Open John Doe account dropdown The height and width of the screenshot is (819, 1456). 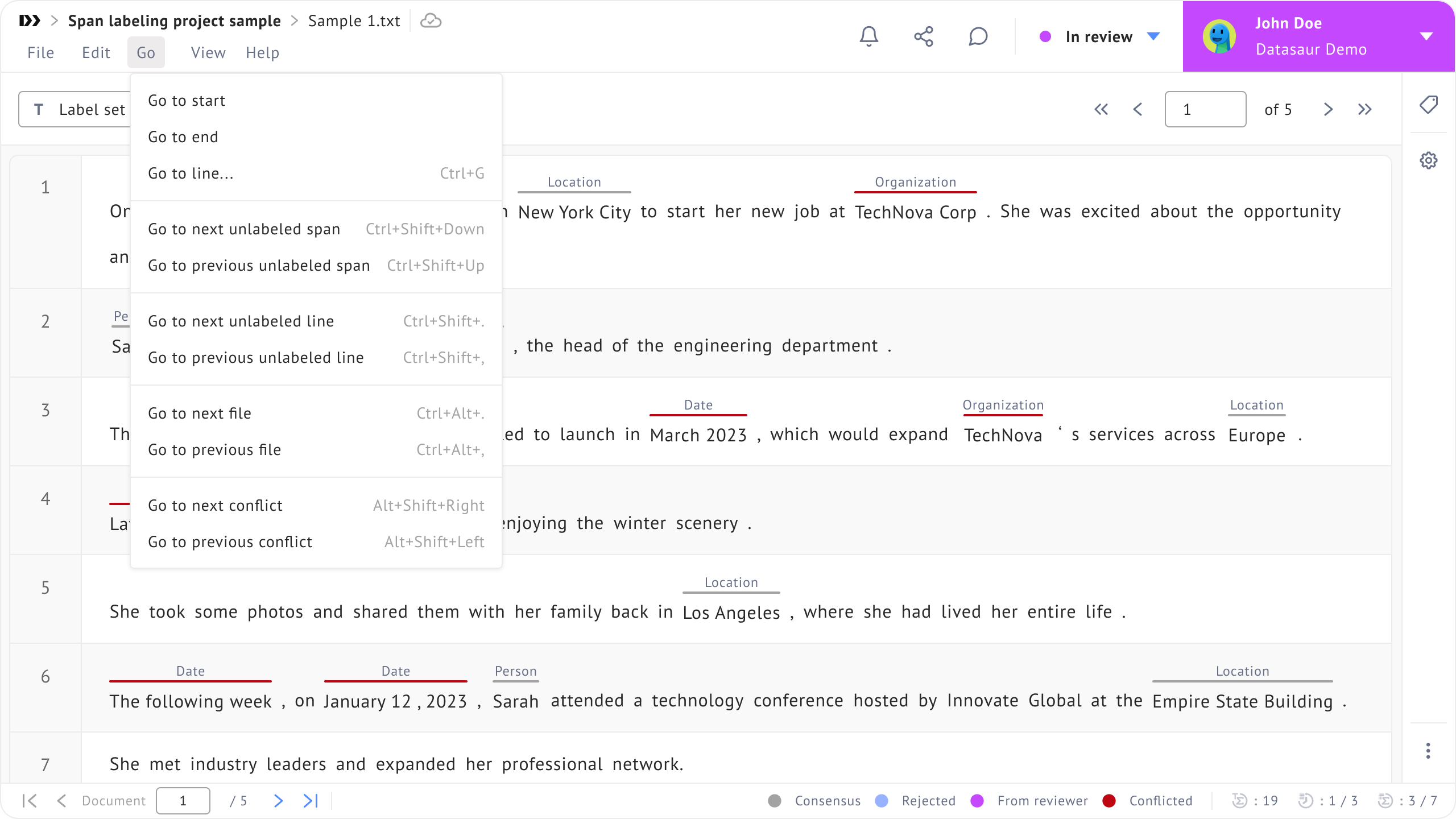[x=1426, y=37]
